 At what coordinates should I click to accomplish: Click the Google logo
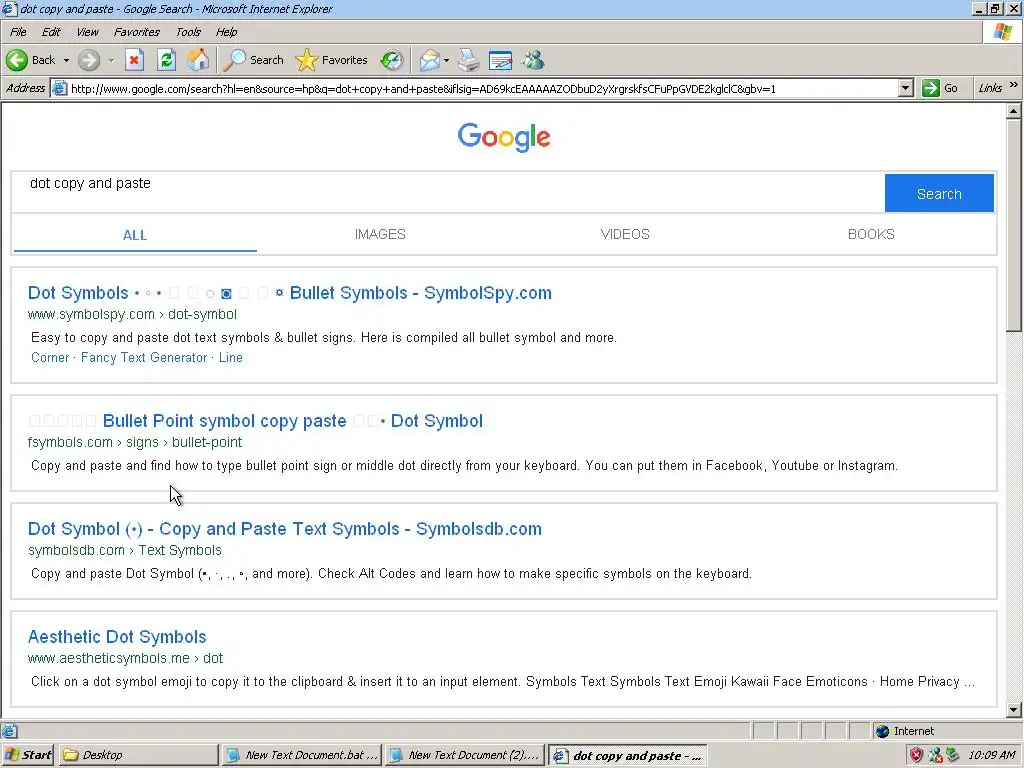[504, 137]
